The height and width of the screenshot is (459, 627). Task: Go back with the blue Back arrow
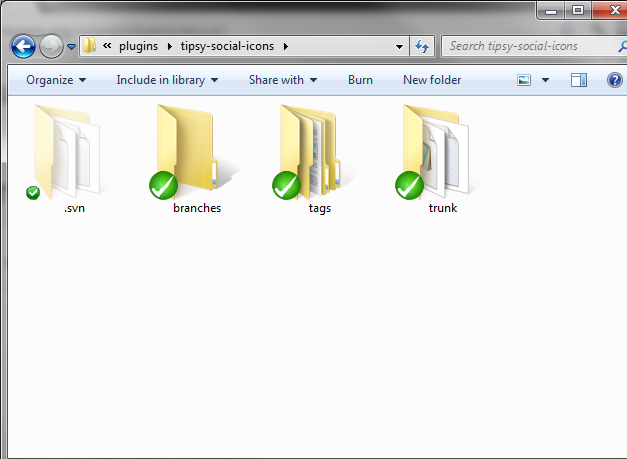[23, 46]
